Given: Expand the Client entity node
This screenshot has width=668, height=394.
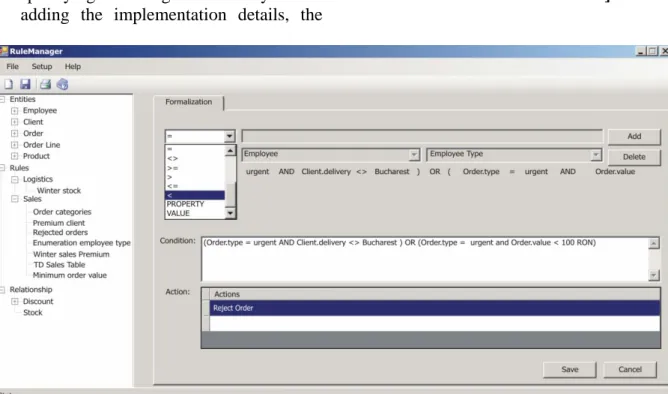Looking at the screenshot, I should pyautogui.click(x=14, y=122).
